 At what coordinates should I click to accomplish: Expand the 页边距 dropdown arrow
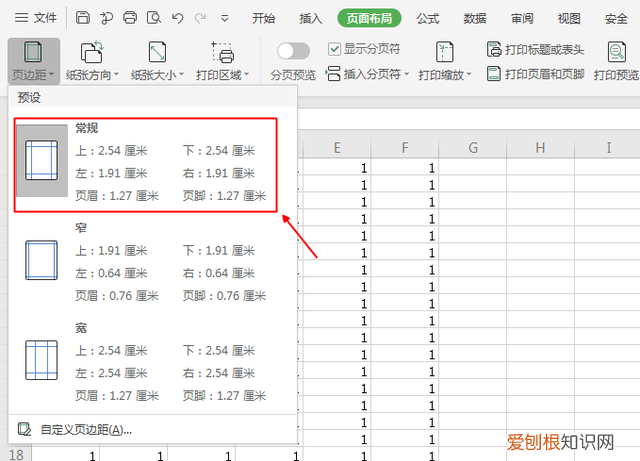coord(51,75)
